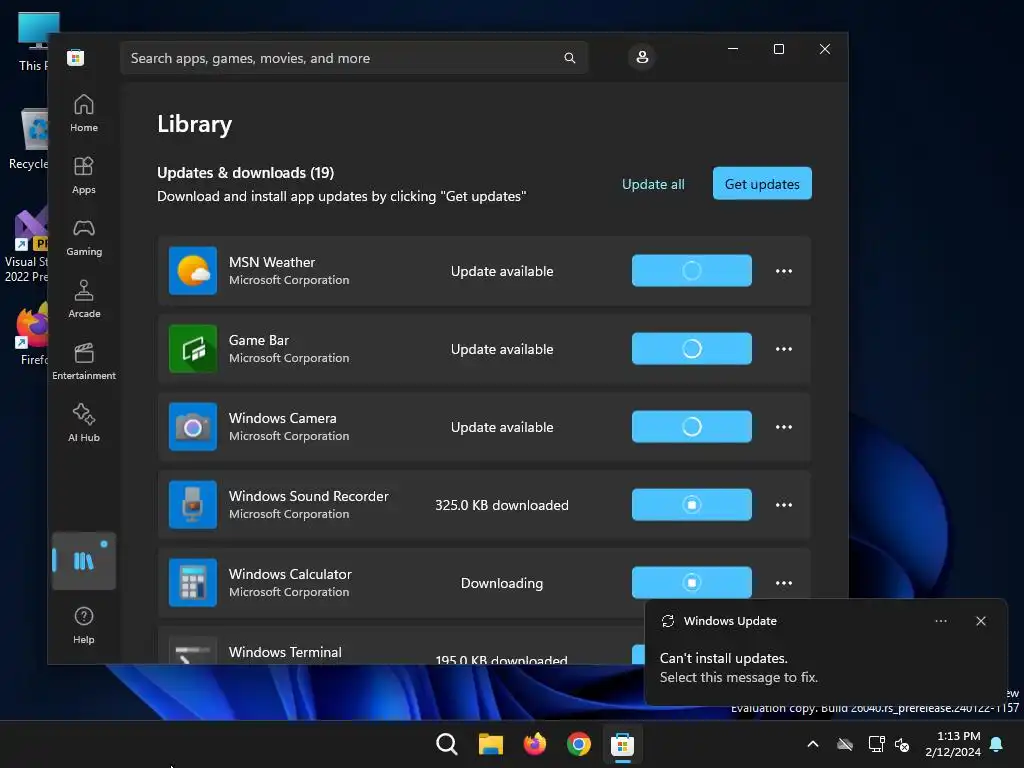1024x768 pixels.
Task: Open File Explorer from the taskbar
Action: [x=490, y=744]
